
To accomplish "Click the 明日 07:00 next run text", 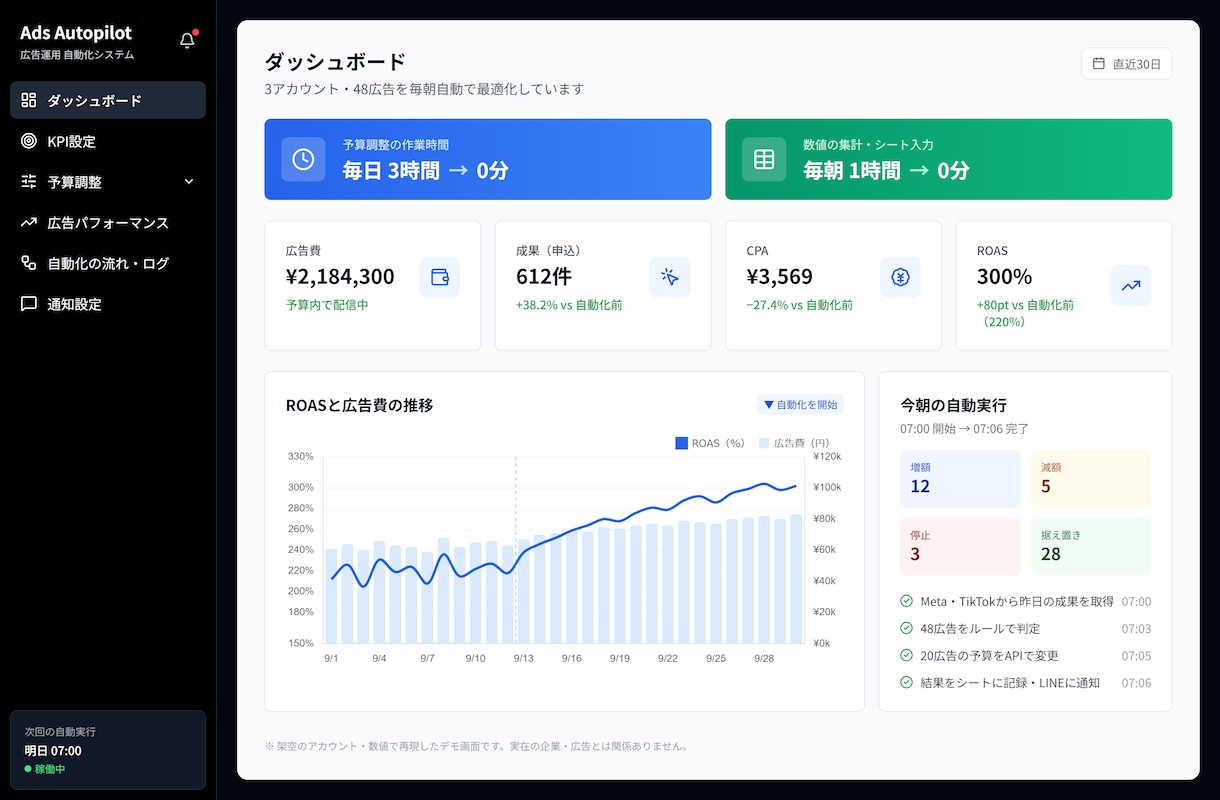I will coord(53,750).
